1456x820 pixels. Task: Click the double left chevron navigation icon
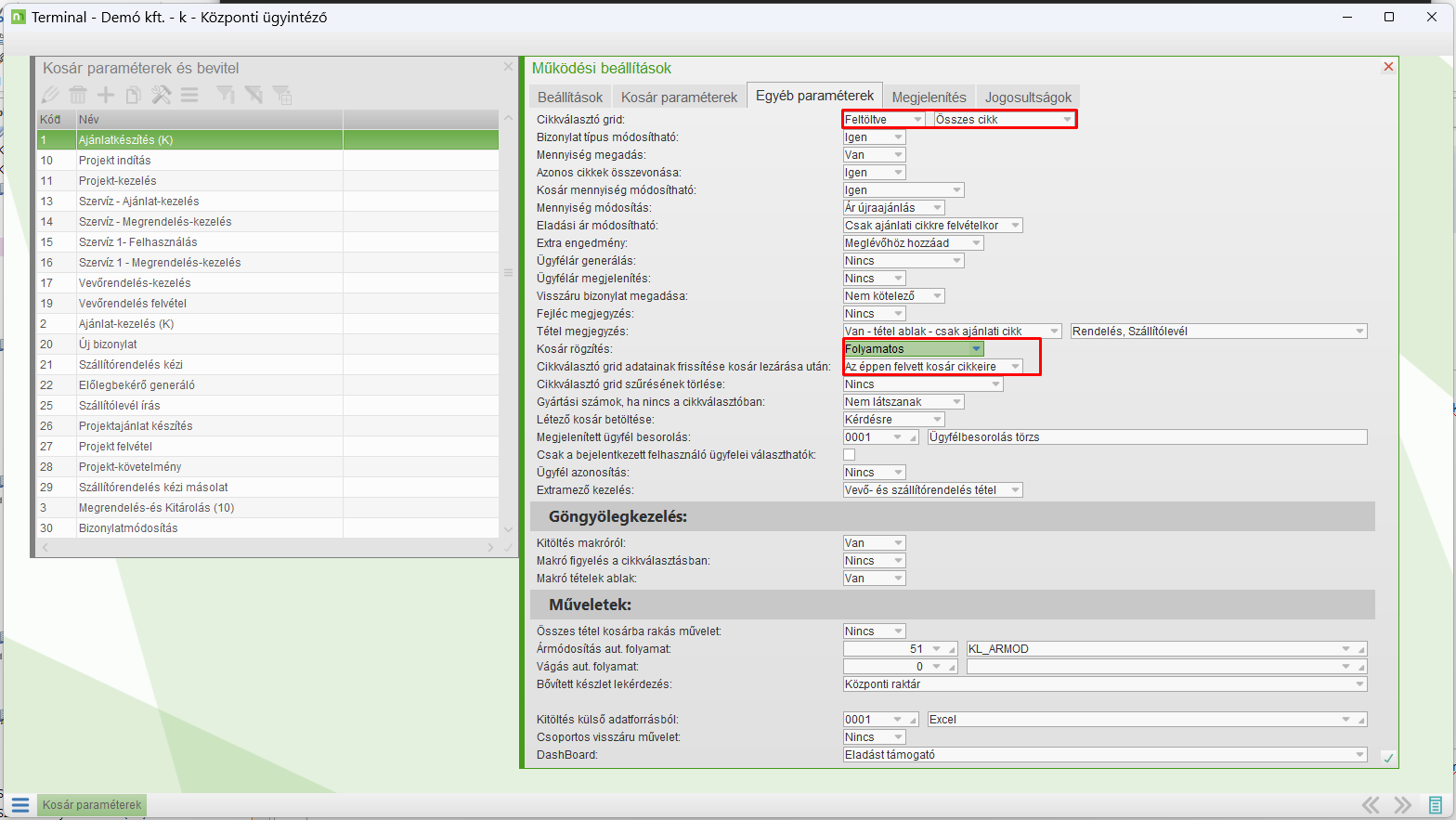pos(1371,805)
